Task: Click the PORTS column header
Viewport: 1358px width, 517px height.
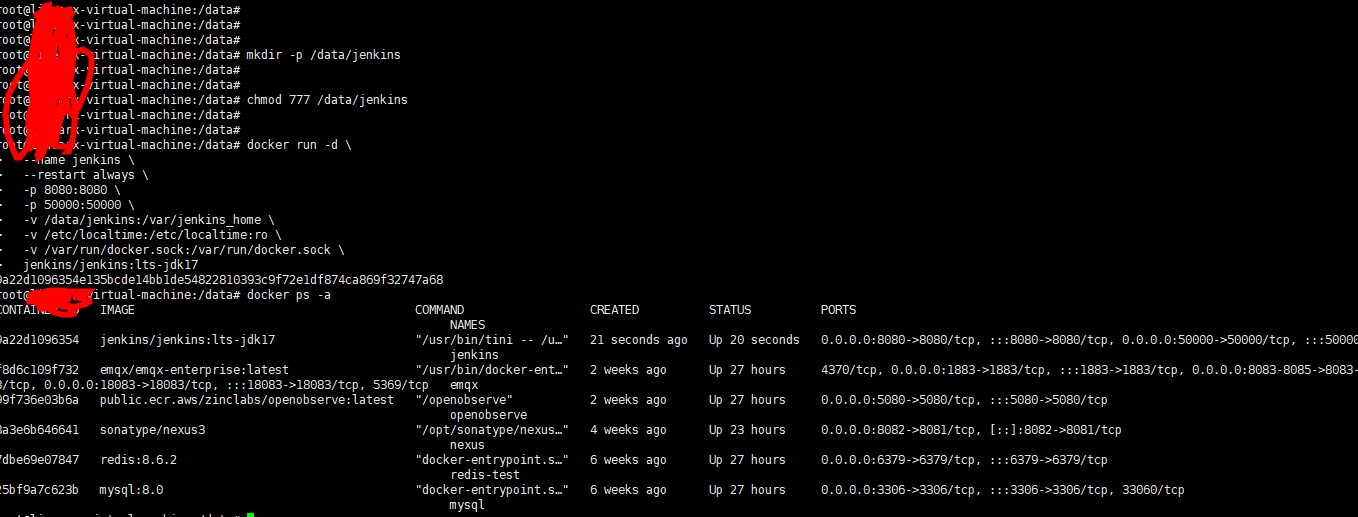Action: (838, 310)
